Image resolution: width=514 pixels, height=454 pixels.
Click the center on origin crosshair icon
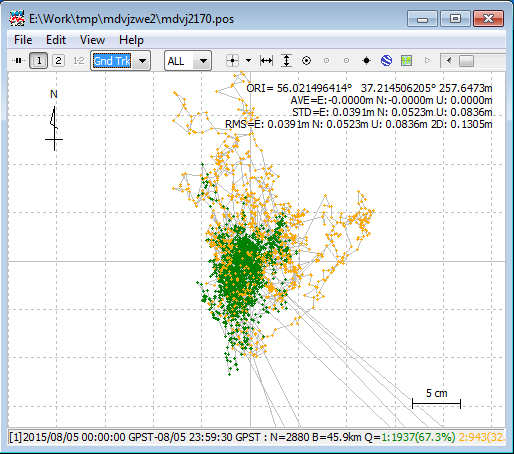point(232,61)
